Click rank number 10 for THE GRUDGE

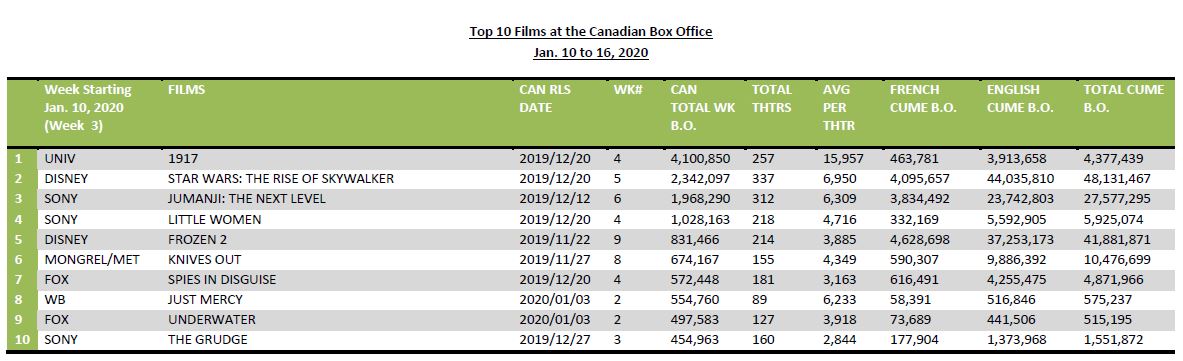point(22,340)
